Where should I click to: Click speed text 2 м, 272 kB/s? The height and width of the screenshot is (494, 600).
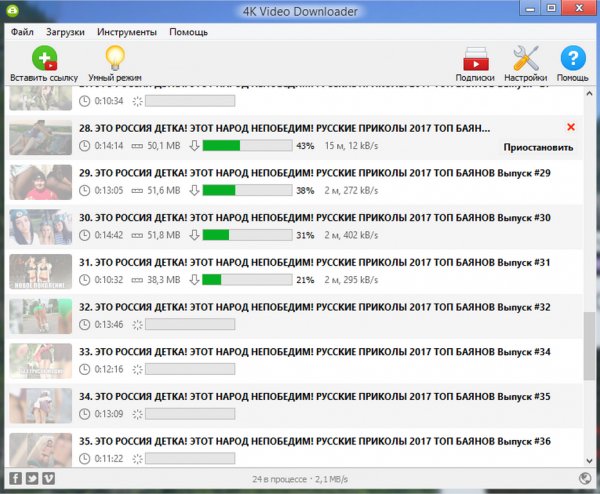coord(351,191)
